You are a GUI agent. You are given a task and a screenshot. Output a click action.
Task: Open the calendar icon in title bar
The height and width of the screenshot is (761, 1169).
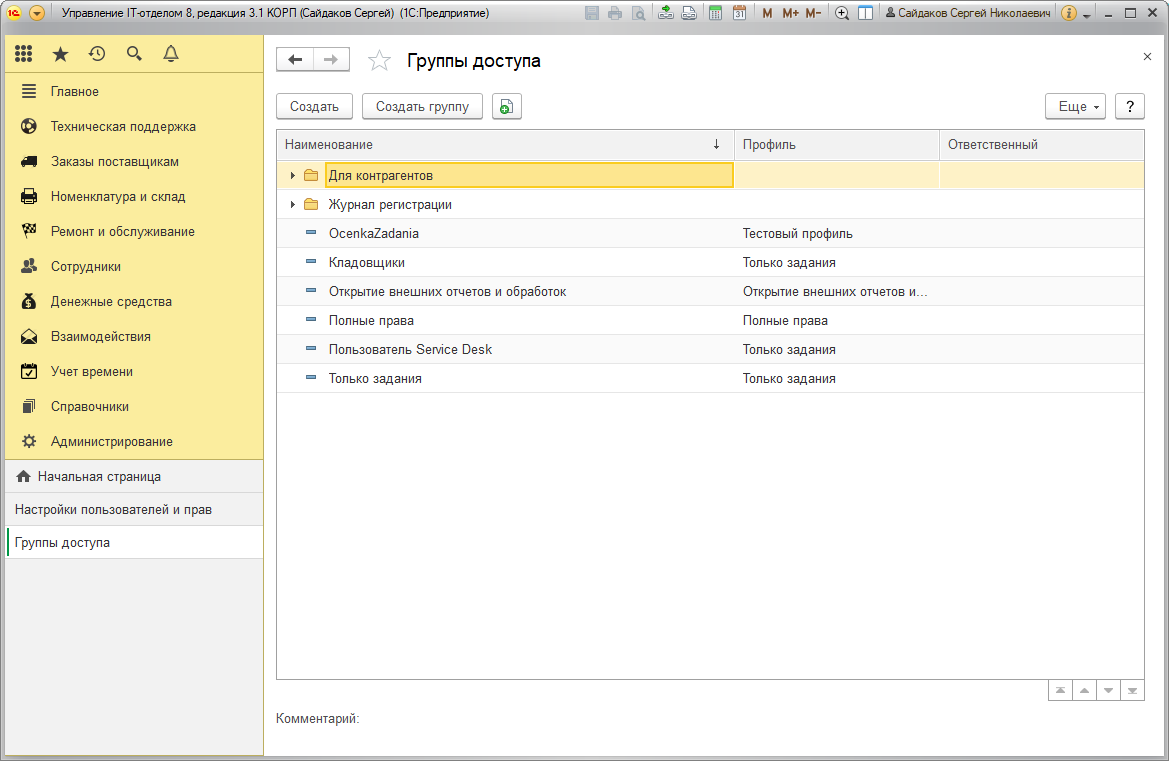click(739, 13)
